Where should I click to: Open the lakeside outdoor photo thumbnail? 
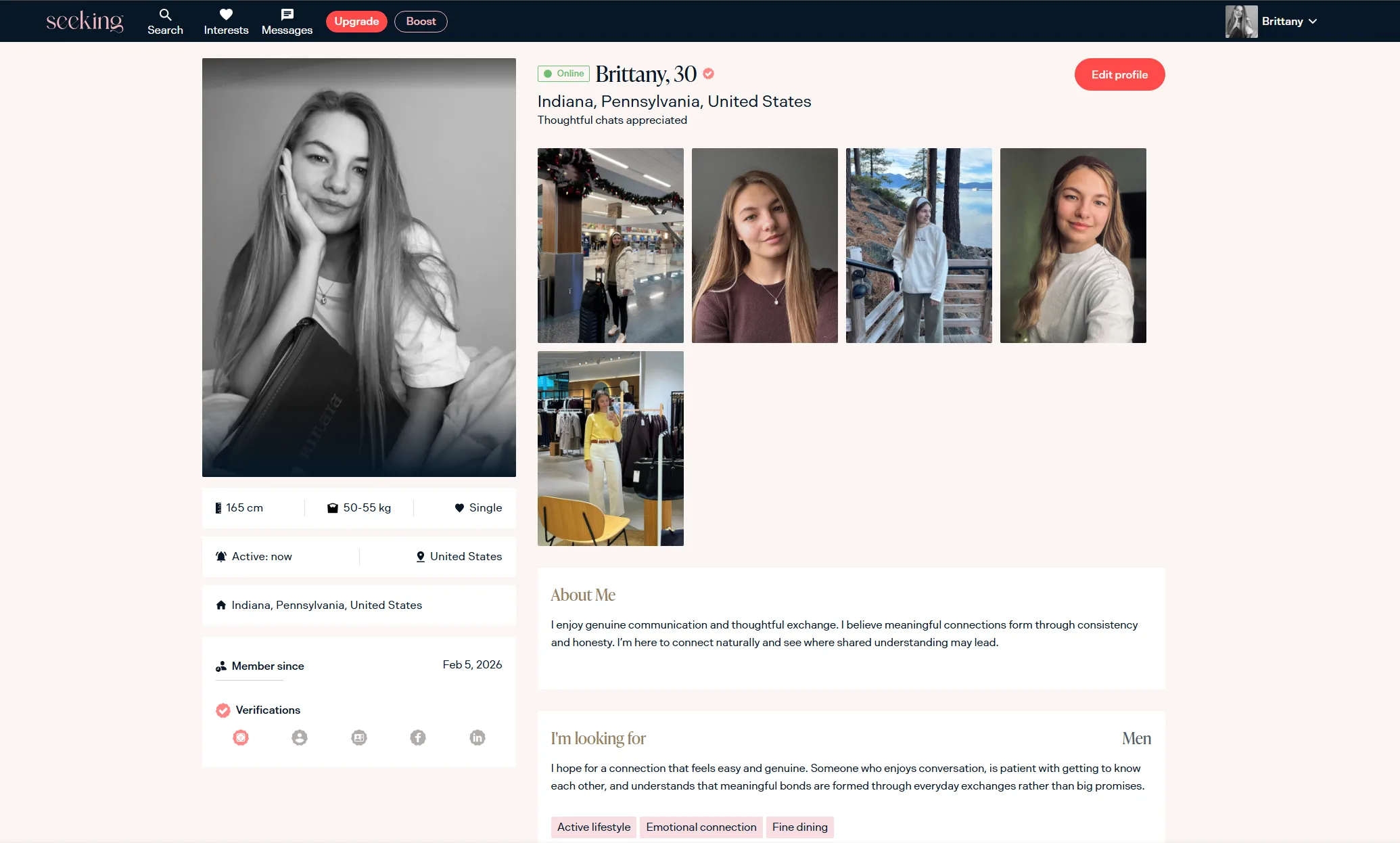(918, 246)
